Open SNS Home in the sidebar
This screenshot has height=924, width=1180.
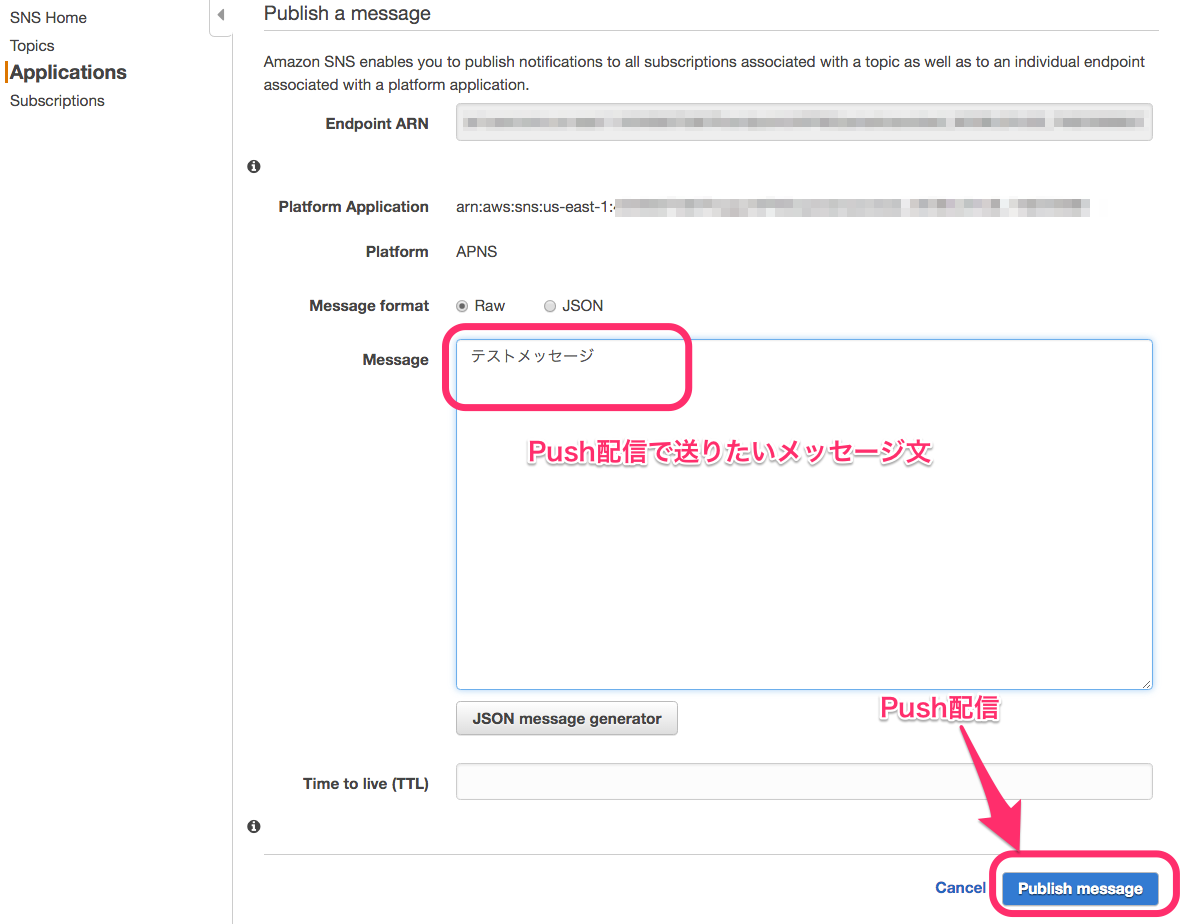[x=48, y=17]
